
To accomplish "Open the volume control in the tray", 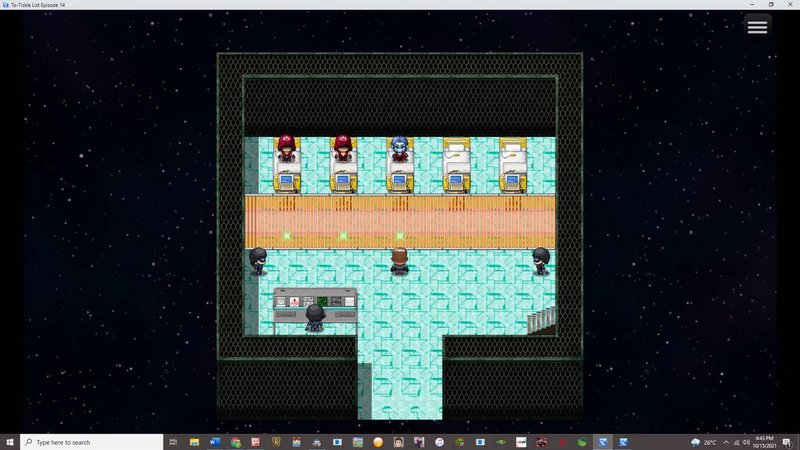I will [x=746, y=442].
